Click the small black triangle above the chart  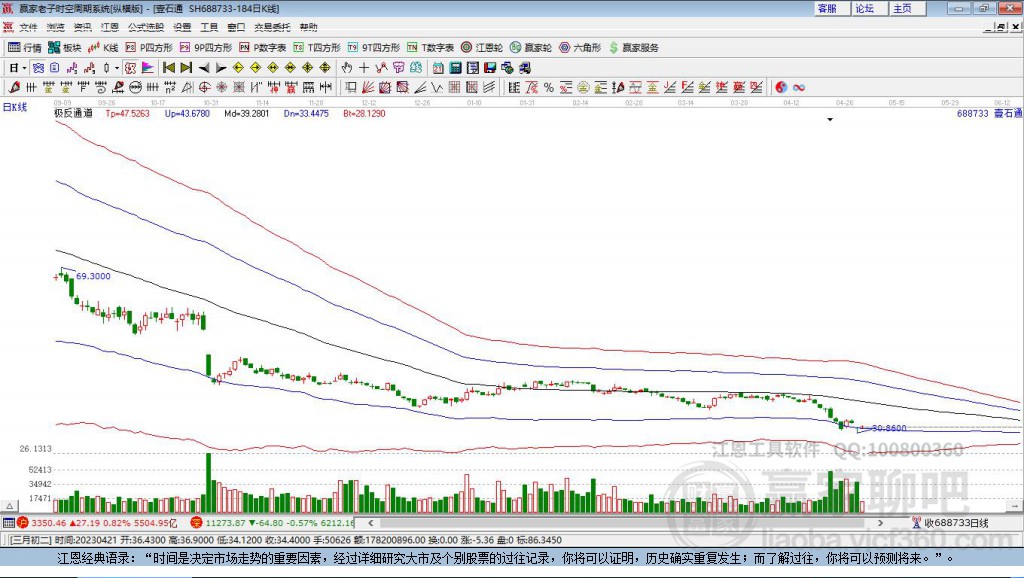click(x=830, y=119)
